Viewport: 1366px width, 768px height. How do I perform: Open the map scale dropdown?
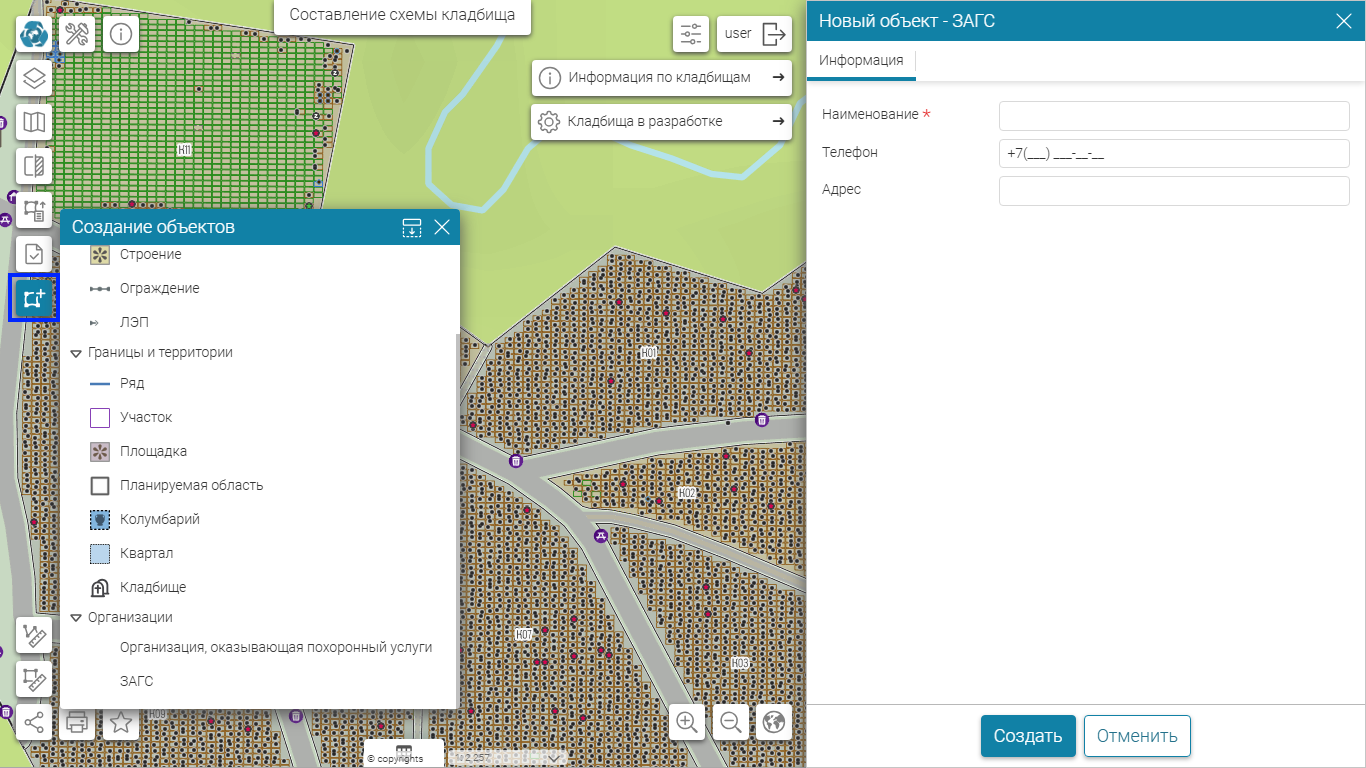coord(556,758)
